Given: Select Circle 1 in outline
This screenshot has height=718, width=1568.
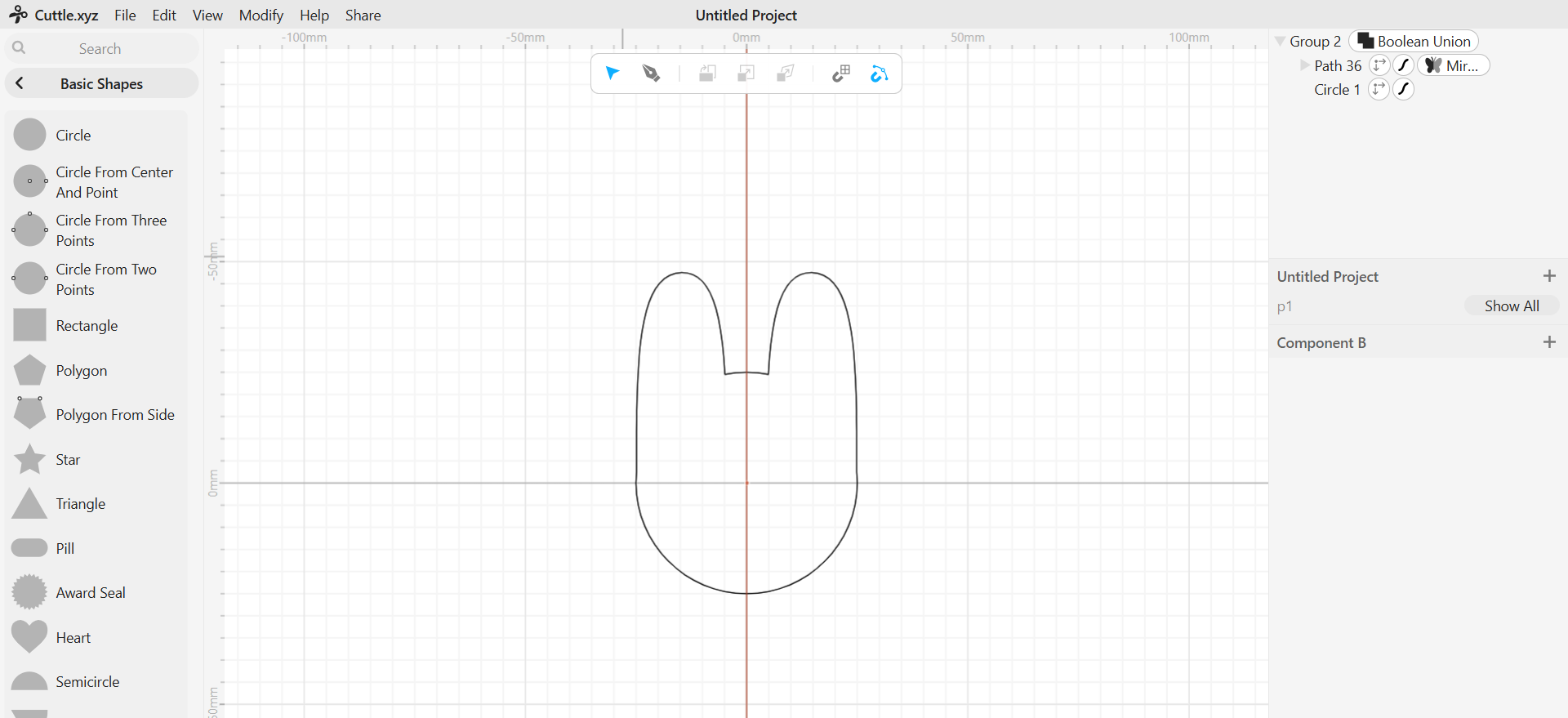Looking at the screenshot, I should click(x=1337, y=89).
